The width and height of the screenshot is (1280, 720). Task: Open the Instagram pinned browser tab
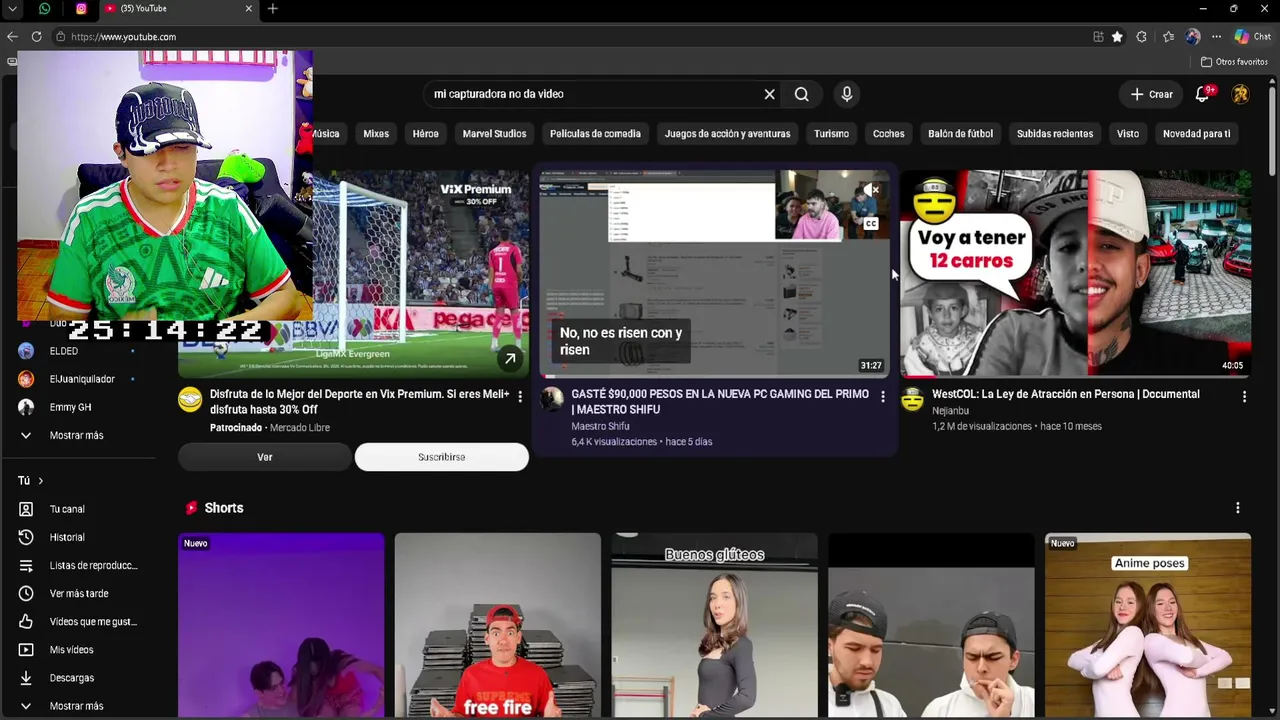coord(81,9)
